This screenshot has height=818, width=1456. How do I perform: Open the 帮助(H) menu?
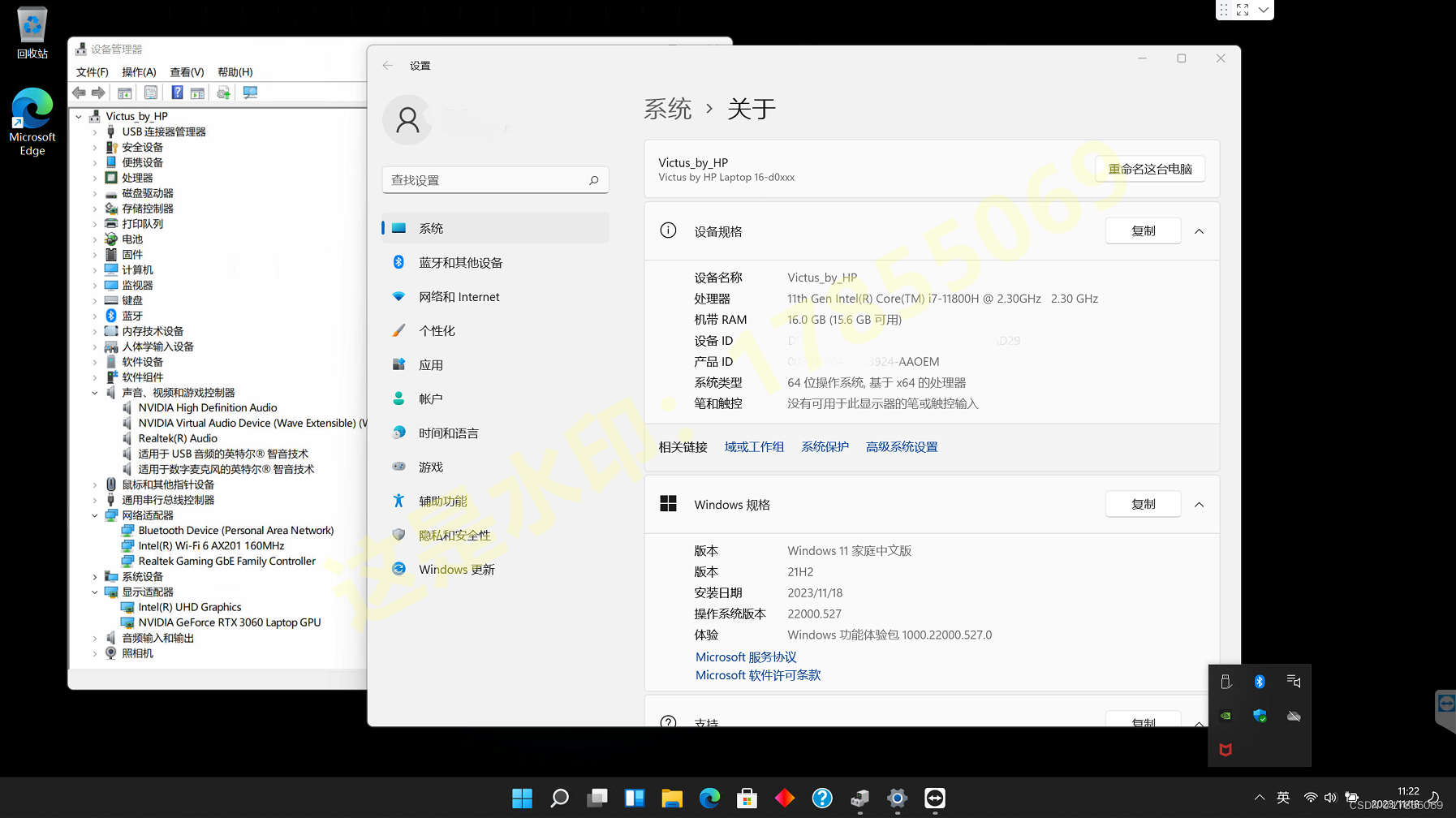click(x=235, y=72)
